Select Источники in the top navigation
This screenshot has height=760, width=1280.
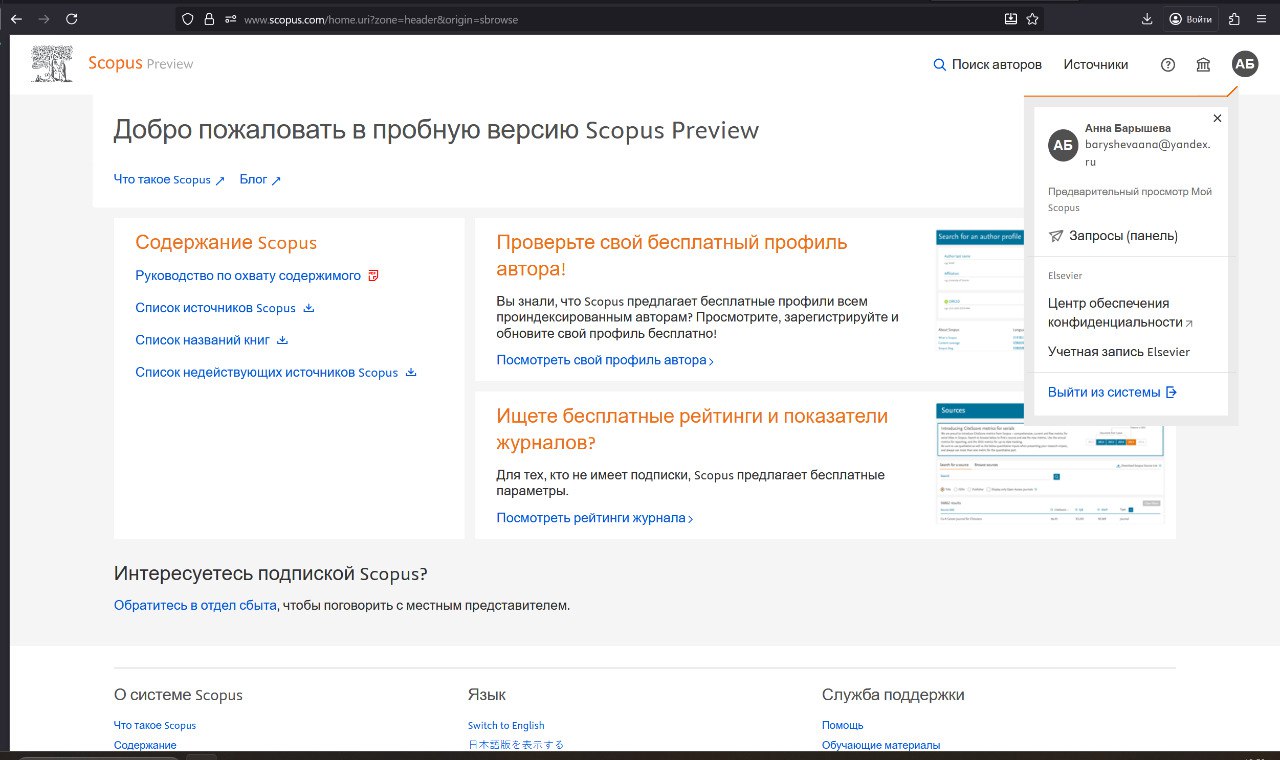click(1096, 64)
